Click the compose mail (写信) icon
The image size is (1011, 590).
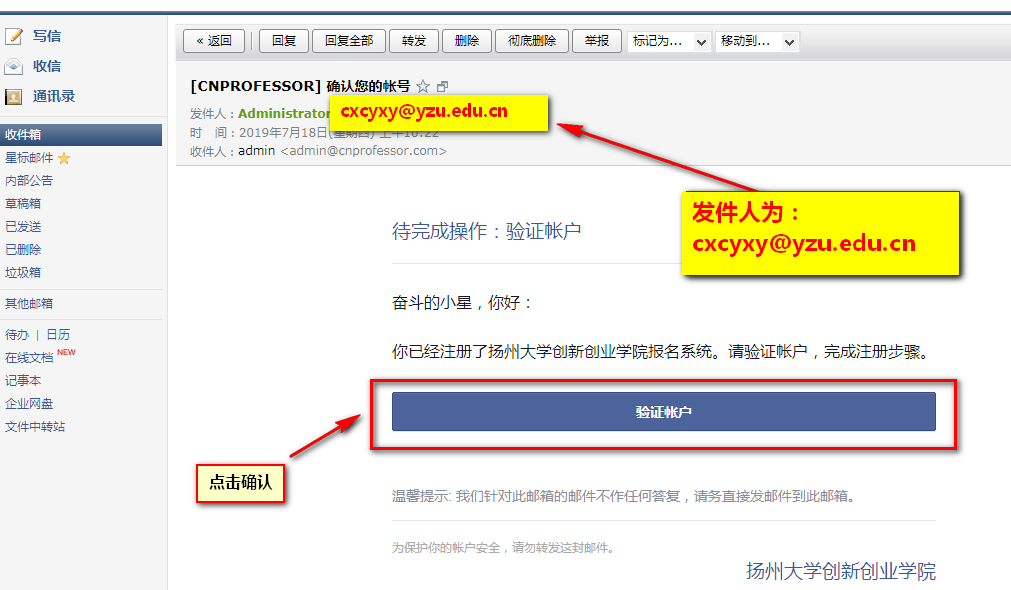click(x=14, y=36)
